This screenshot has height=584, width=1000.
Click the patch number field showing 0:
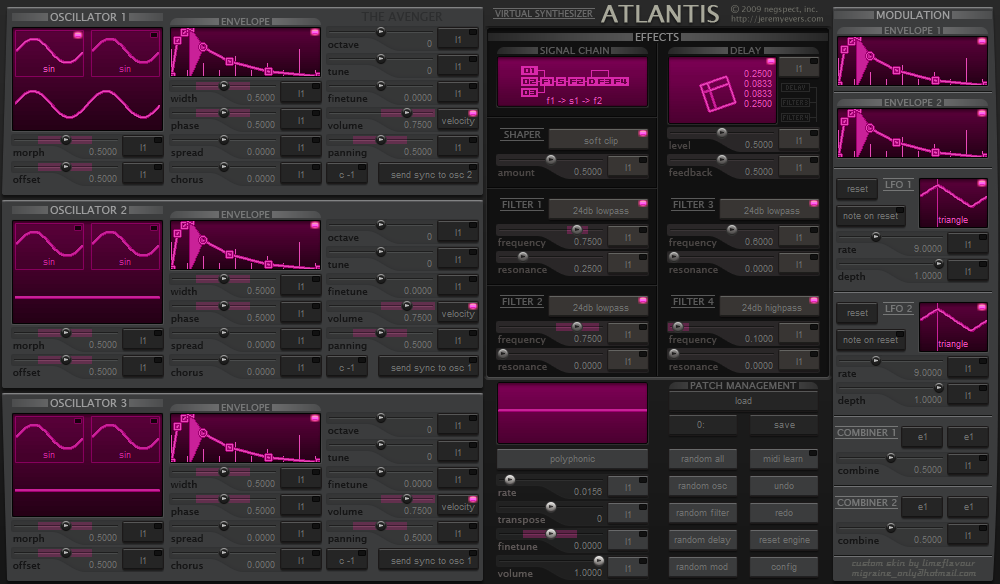tap(702, 425)
